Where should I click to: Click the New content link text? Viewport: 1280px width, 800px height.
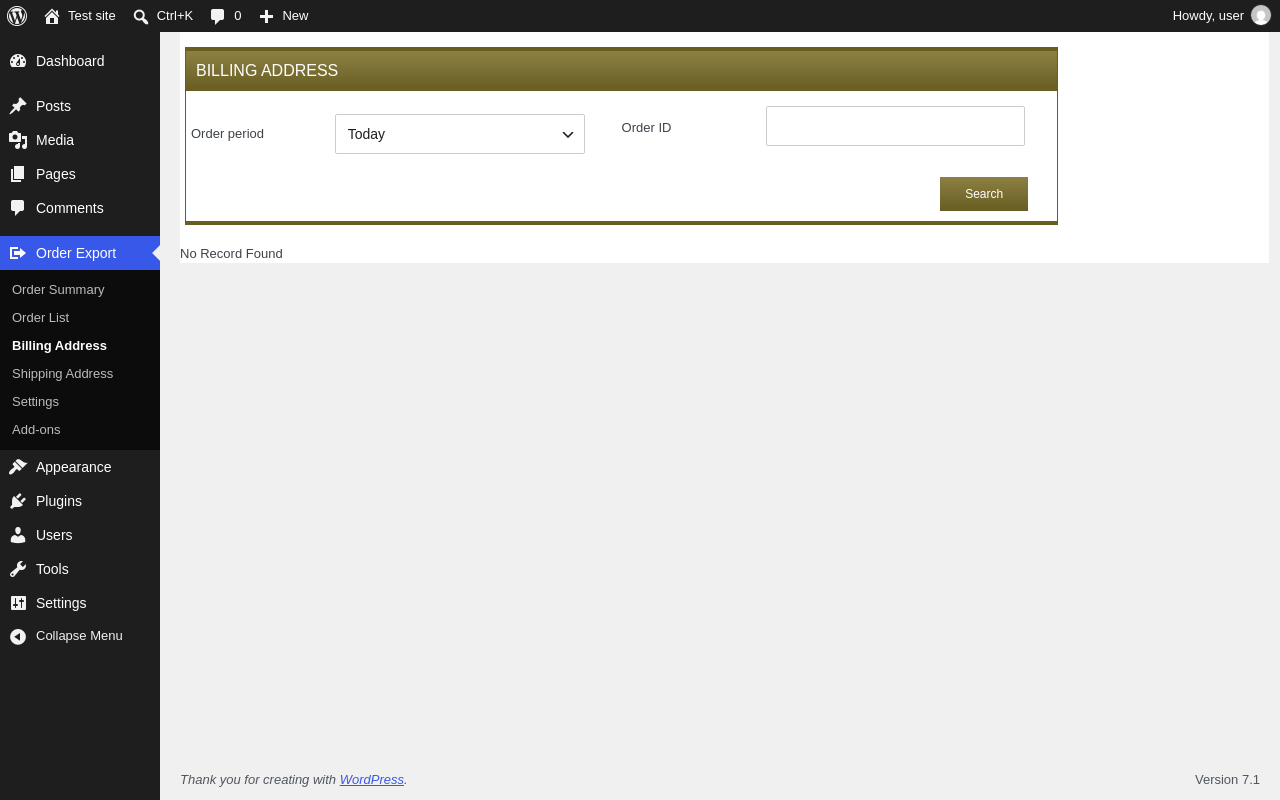pyautogui.click(x=295, y=16)
